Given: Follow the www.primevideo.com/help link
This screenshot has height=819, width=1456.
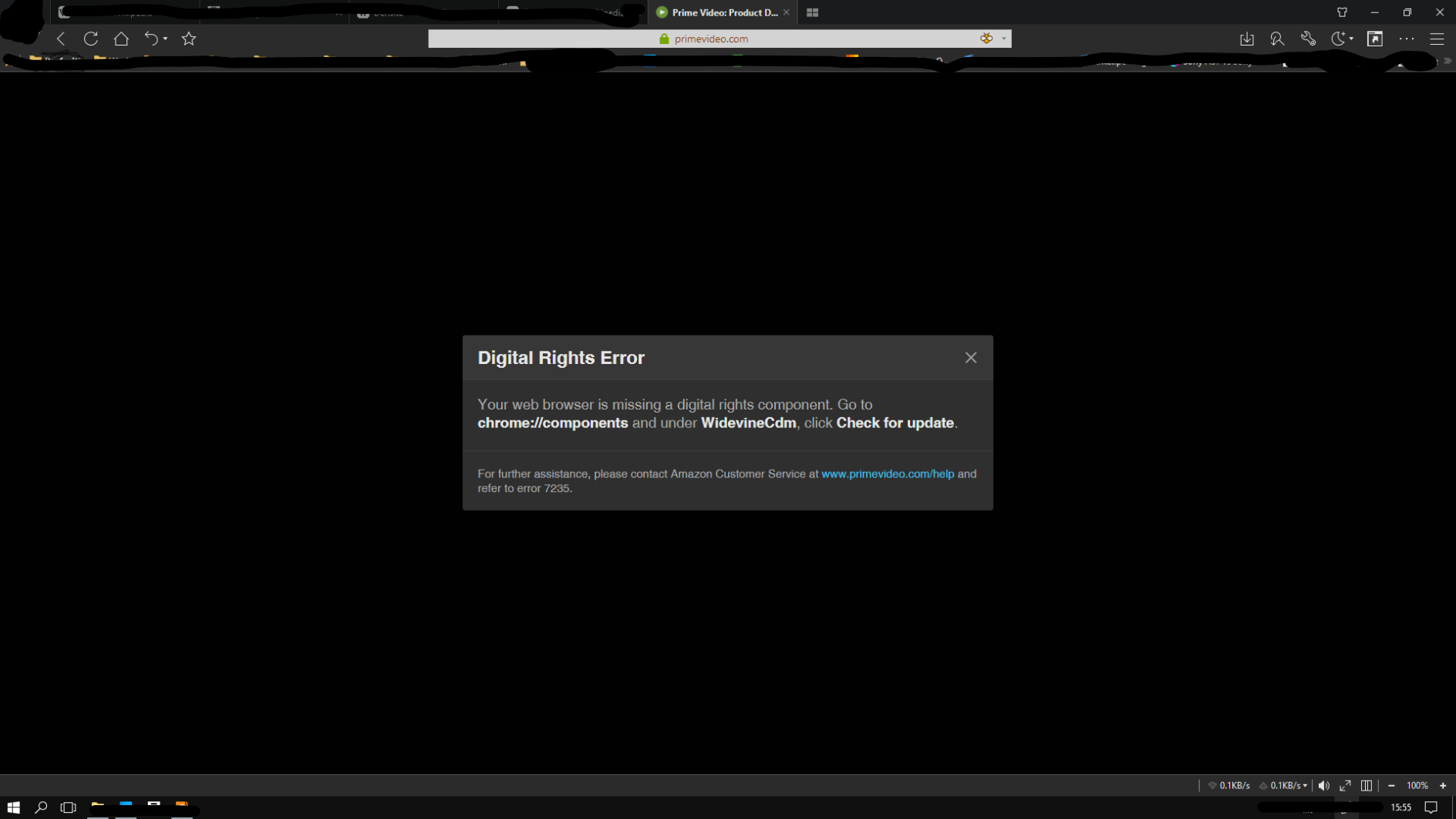Looking at the screenshot, I should [x=887, y=474].
